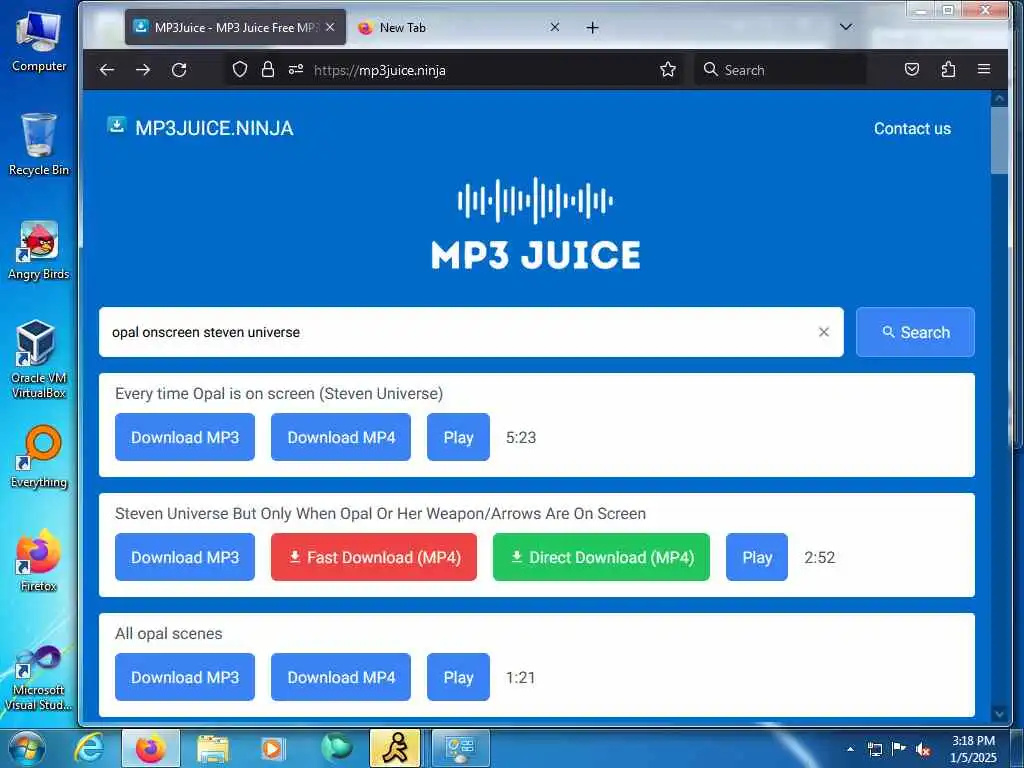The width and height of the screenshot is (1024, 768).
Task: Open site permissions icon in address bar
Action: pyautogui.click(x=296, y=69)
